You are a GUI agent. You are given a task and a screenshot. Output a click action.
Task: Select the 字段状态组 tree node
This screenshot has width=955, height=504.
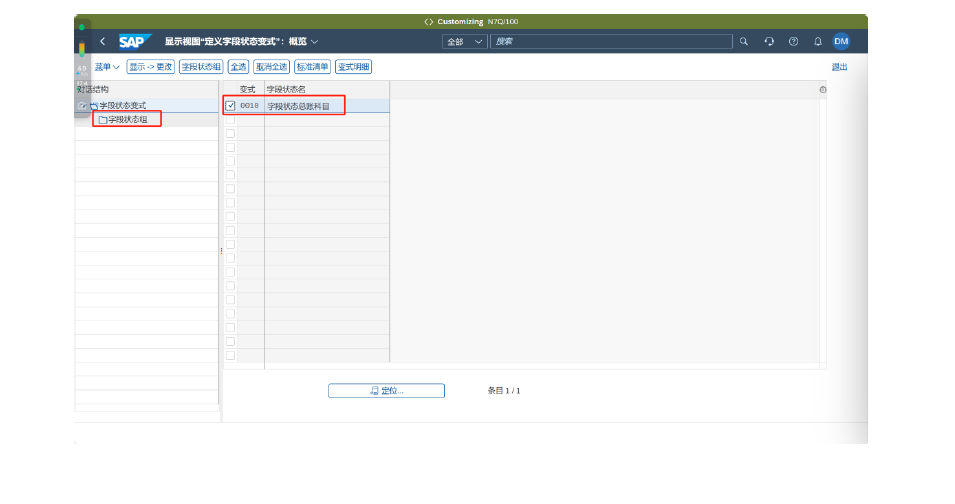point(127,120)
